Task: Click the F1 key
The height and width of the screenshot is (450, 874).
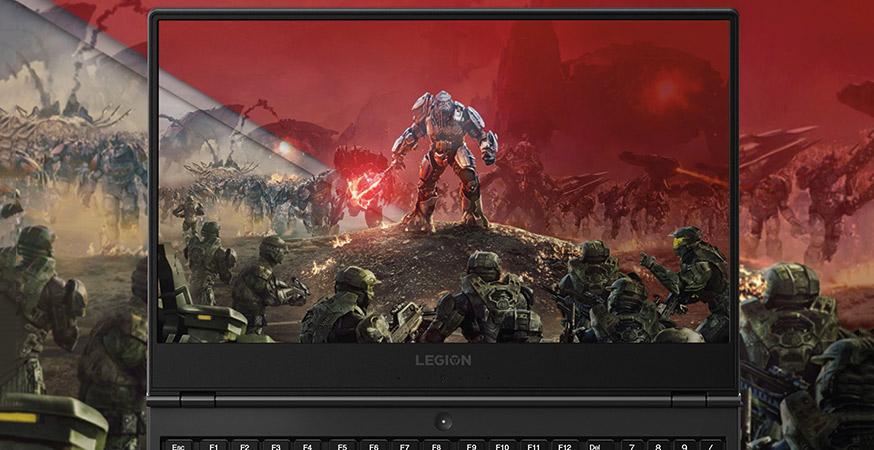Action: pos(213,446)
